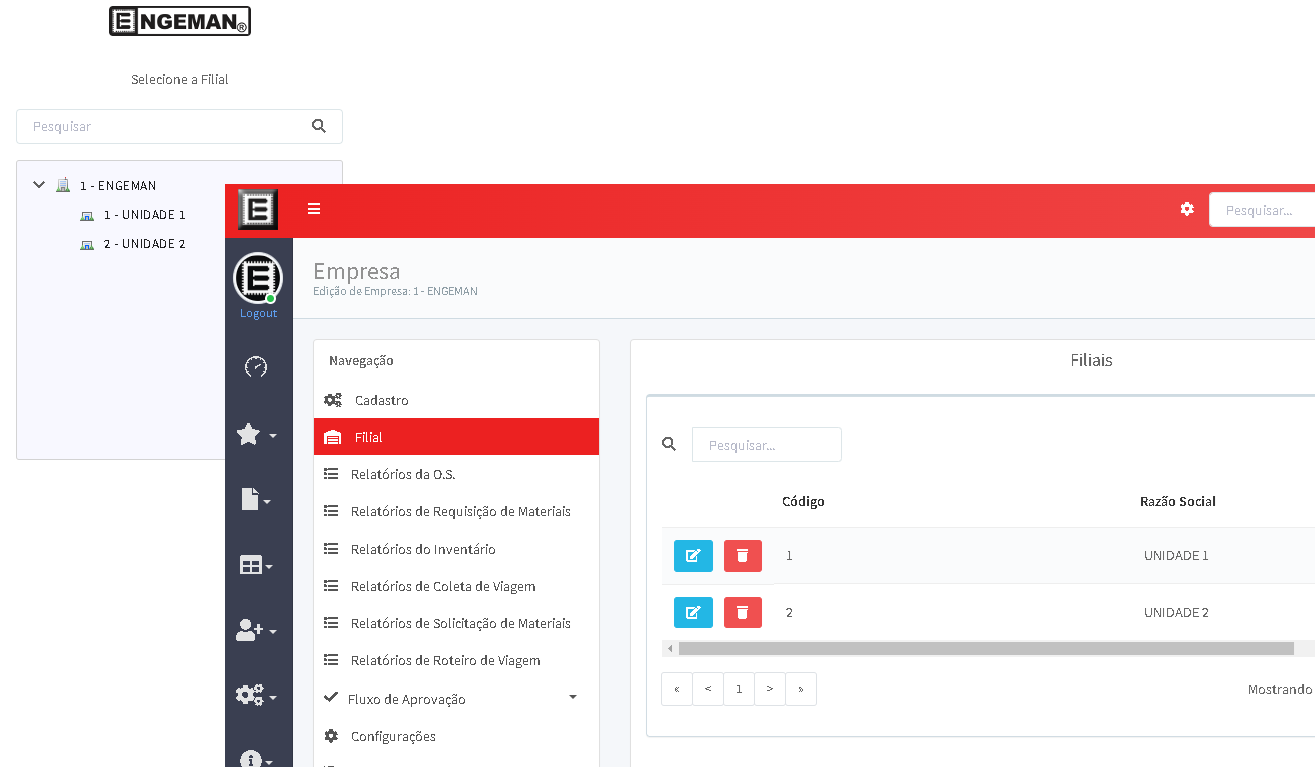
Task: Expand the add-user sidebar menu
Action: [256, 631]
